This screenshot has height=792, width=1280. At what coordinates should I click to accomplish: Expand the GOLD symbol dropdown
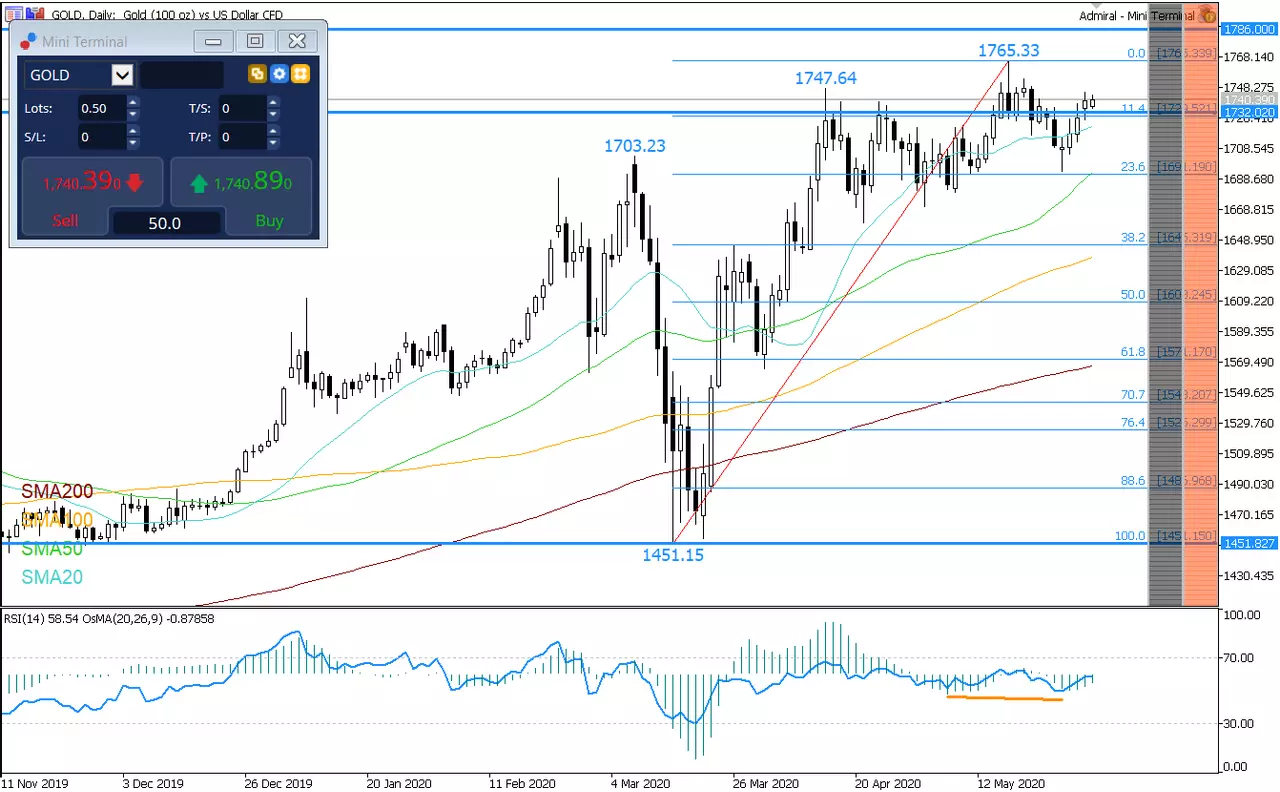[122, 75]
